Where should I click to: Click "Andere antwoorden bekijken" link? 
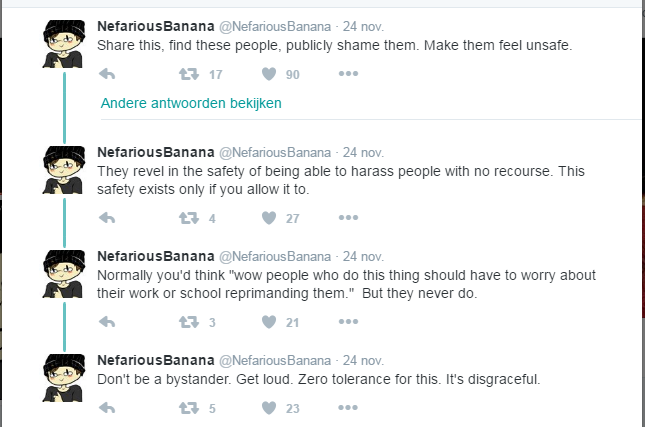[x=191, y=103]
